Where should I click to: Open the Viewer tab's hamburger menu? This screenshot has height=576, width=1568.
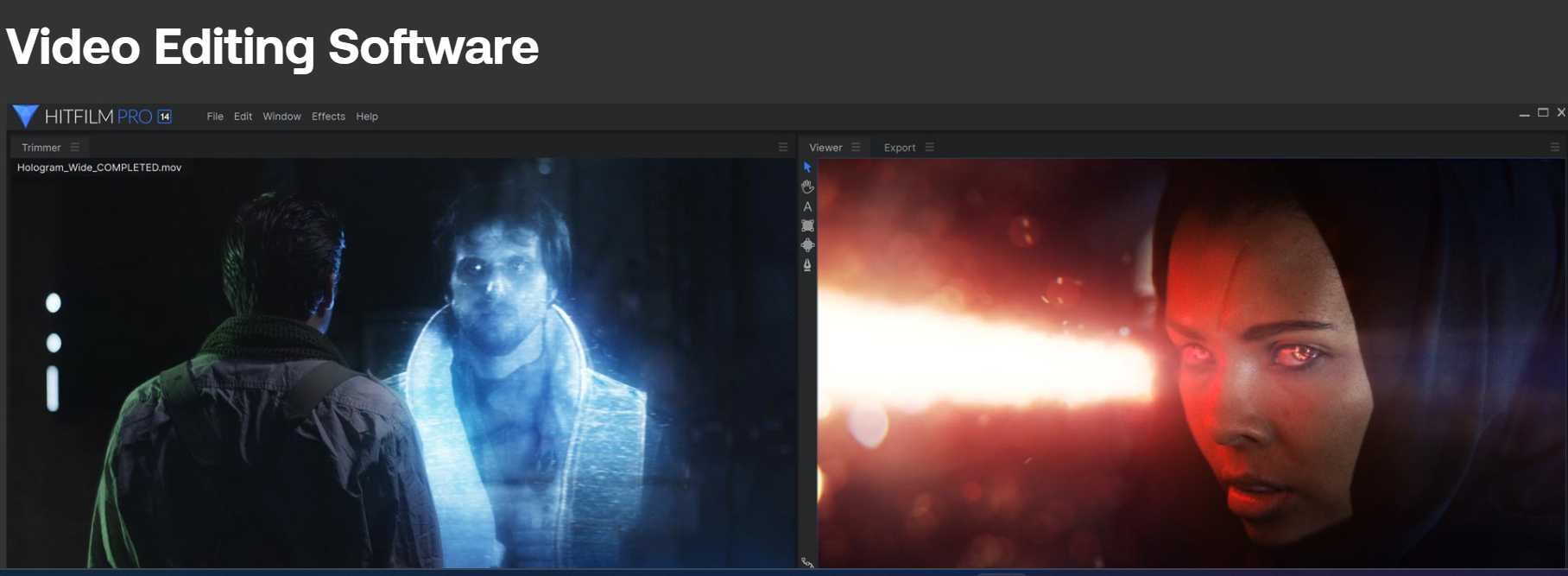[856, 147]
